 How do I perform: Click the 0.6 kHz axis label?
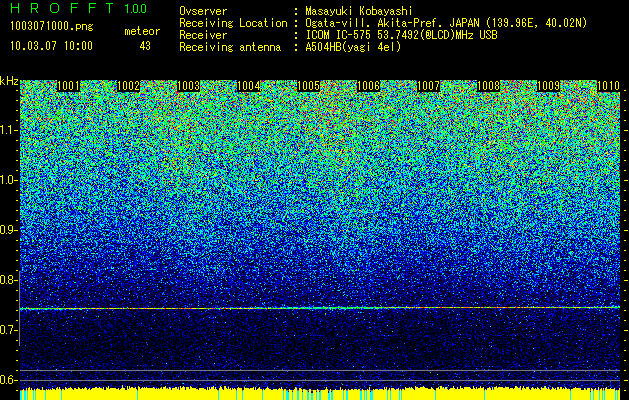coord(8,380)
